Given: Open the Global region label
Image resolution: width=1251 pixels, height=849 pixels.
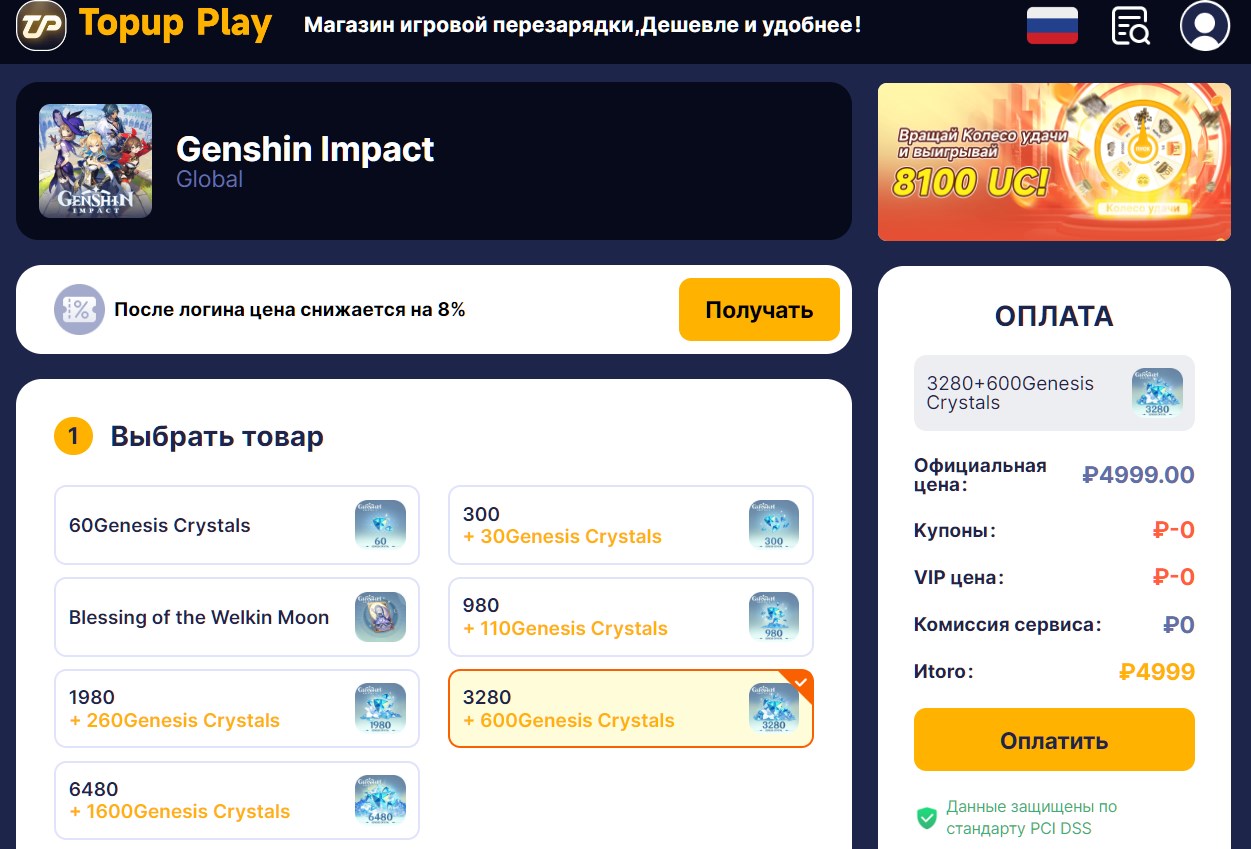Looking at the screenshot, I should (x=210, y=179).
